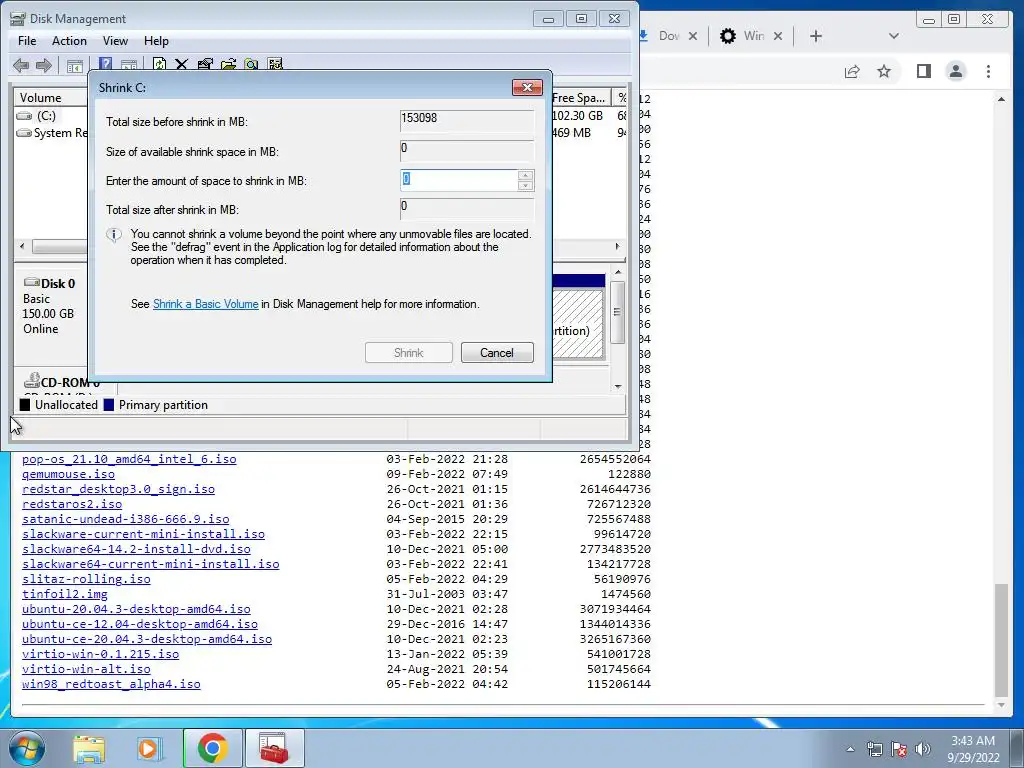
Task: Open ubuntu-20.04.3-desktop-amd64.iso link
Action: [136, 609]
